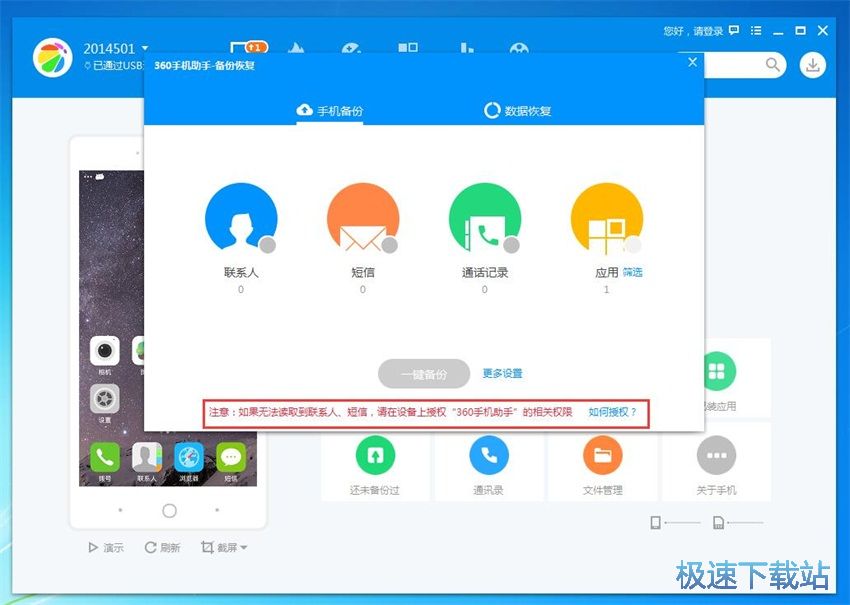Tap the green phone dial app on preview
Viewport: 850px width, 605px height.
pyautogui.click(x=105, y=458)
